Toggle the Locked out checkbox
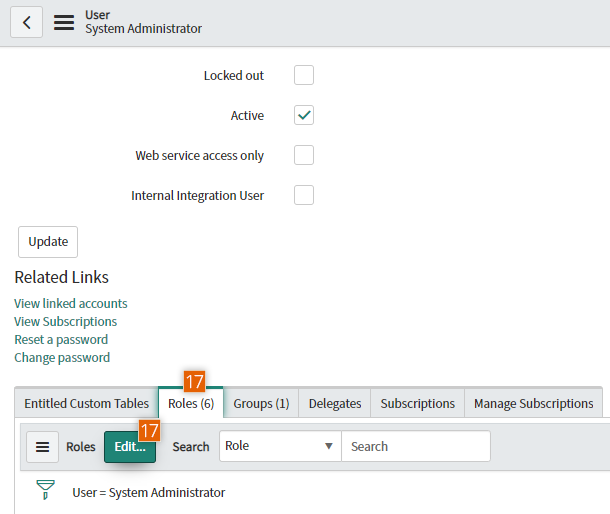610x514 pixels. click(304, 75)
